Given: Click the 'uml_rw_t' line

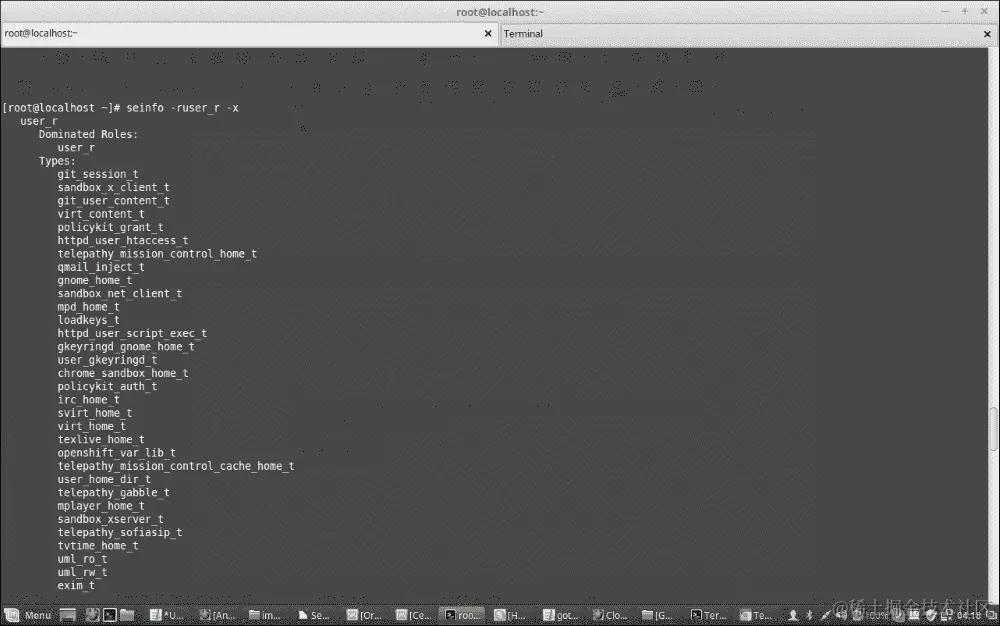Looking at the screenshot, I should click(82, 572).
